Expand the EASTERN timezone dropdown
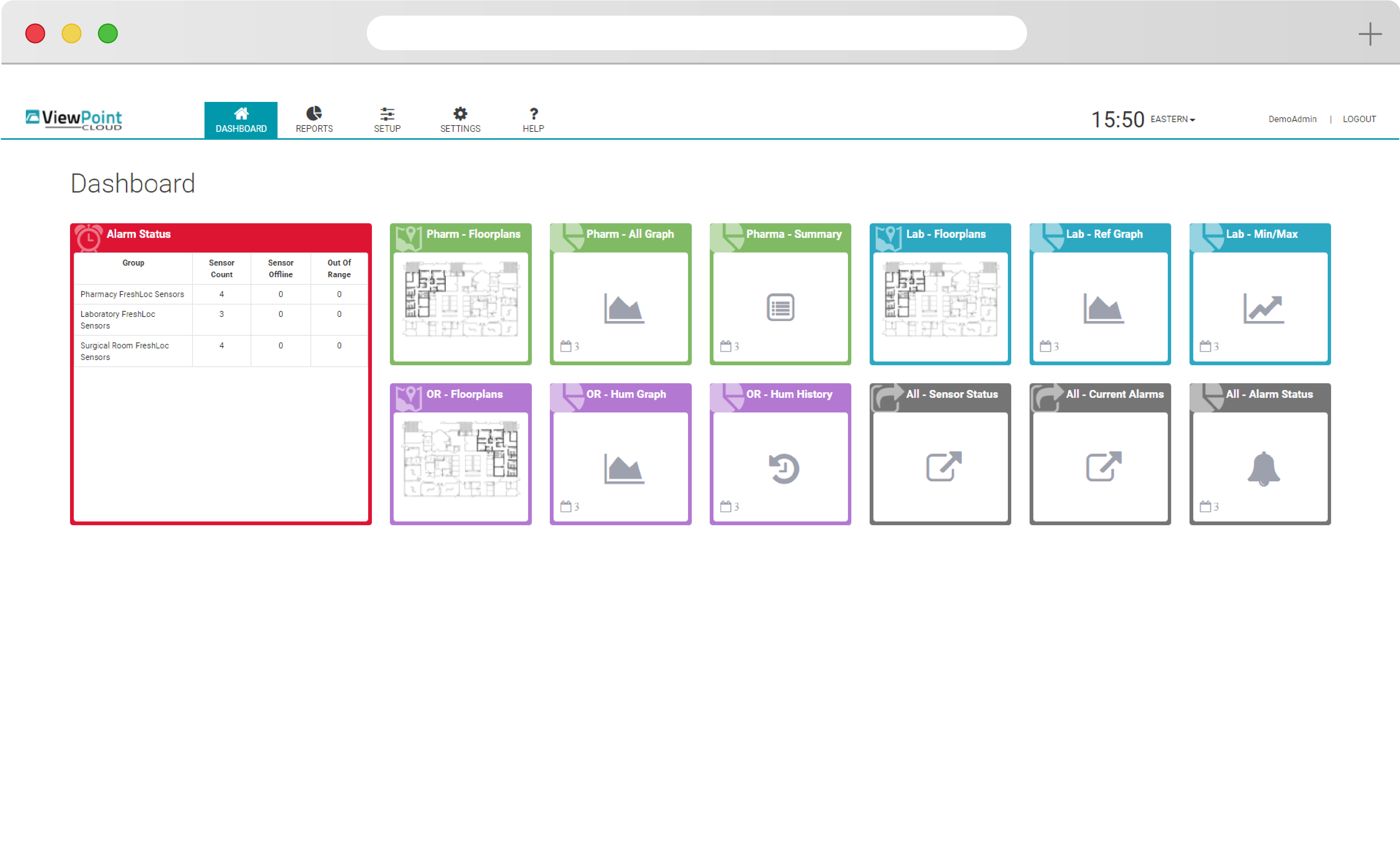Screen dimensions: 1400x868 click(1173, 120)
